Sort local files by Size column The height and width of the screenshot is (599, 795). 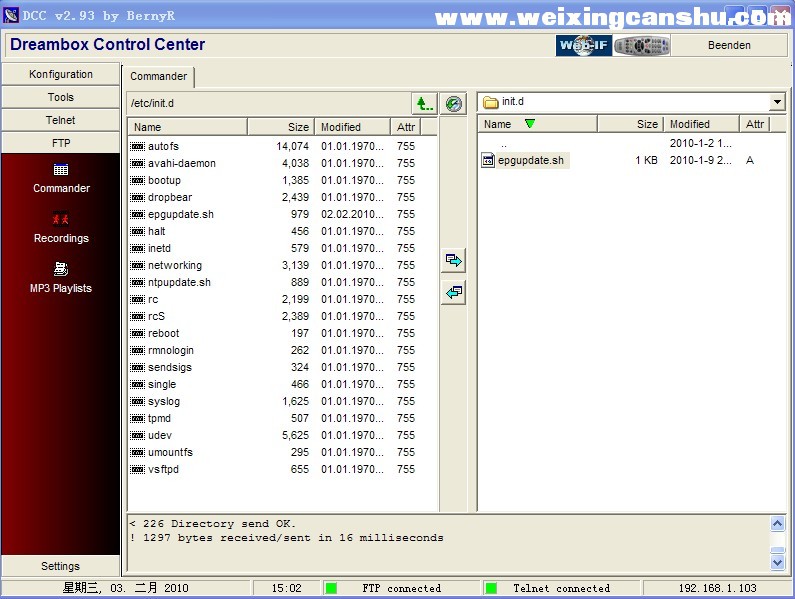pyautogui.click(x=630, y=124)
